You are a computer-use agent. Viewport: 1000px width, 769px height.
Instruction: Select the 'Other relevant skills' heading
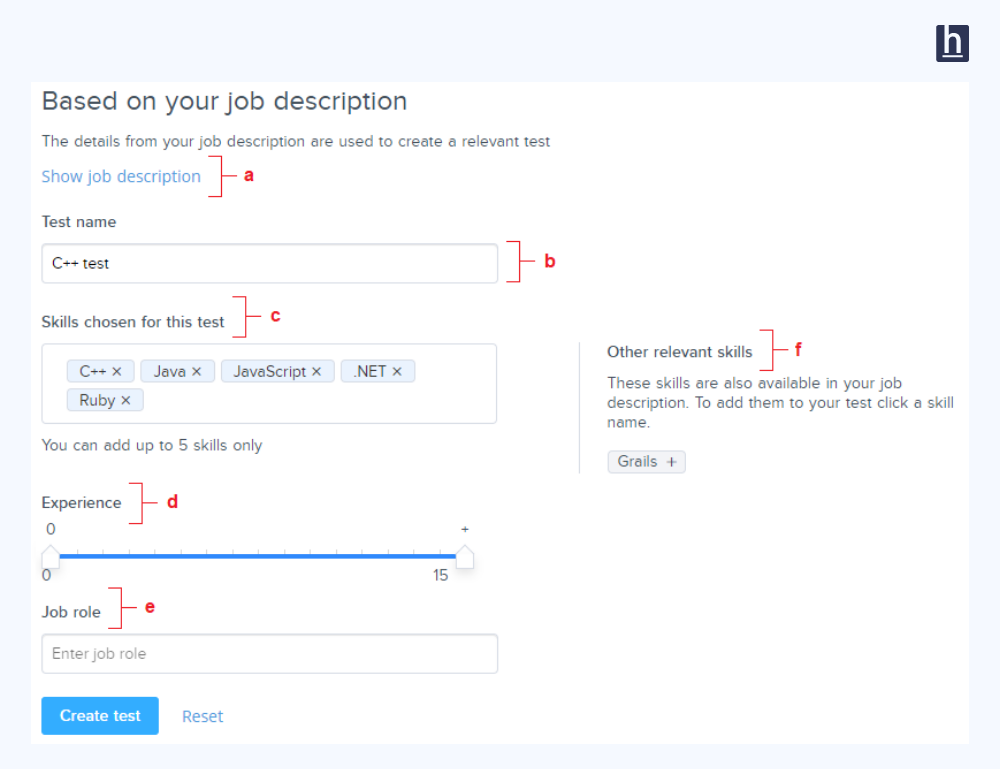(679, 352)
